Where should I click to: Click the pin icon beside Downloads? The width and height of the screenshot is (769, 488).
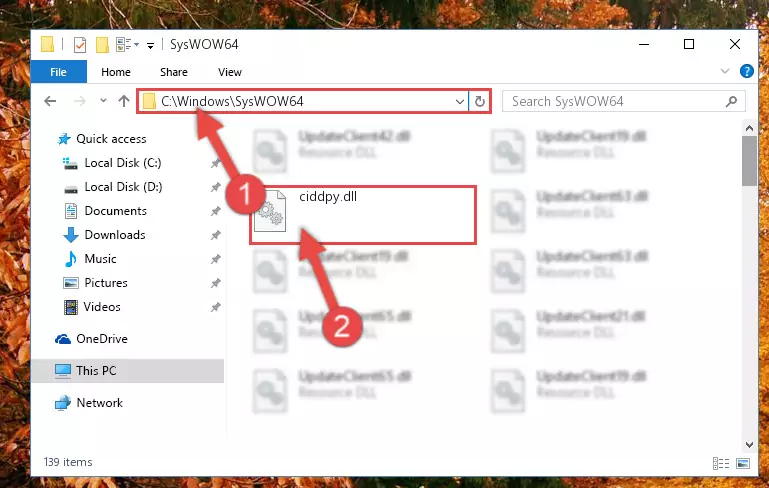[215, 235]
